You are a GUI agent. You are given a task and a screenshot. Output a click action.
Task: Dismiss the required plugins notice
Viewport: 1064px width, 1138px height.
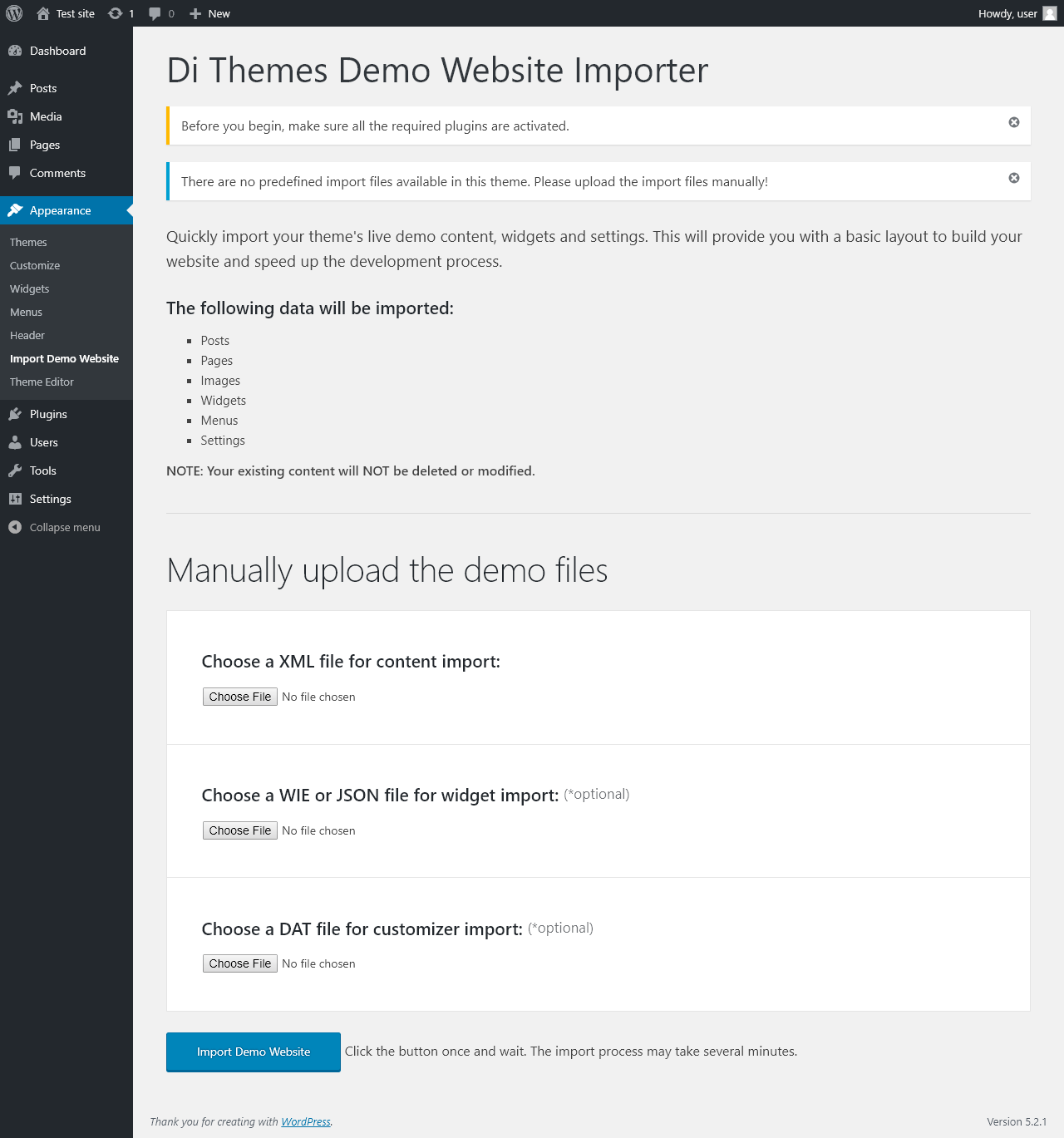[1014, 122]
